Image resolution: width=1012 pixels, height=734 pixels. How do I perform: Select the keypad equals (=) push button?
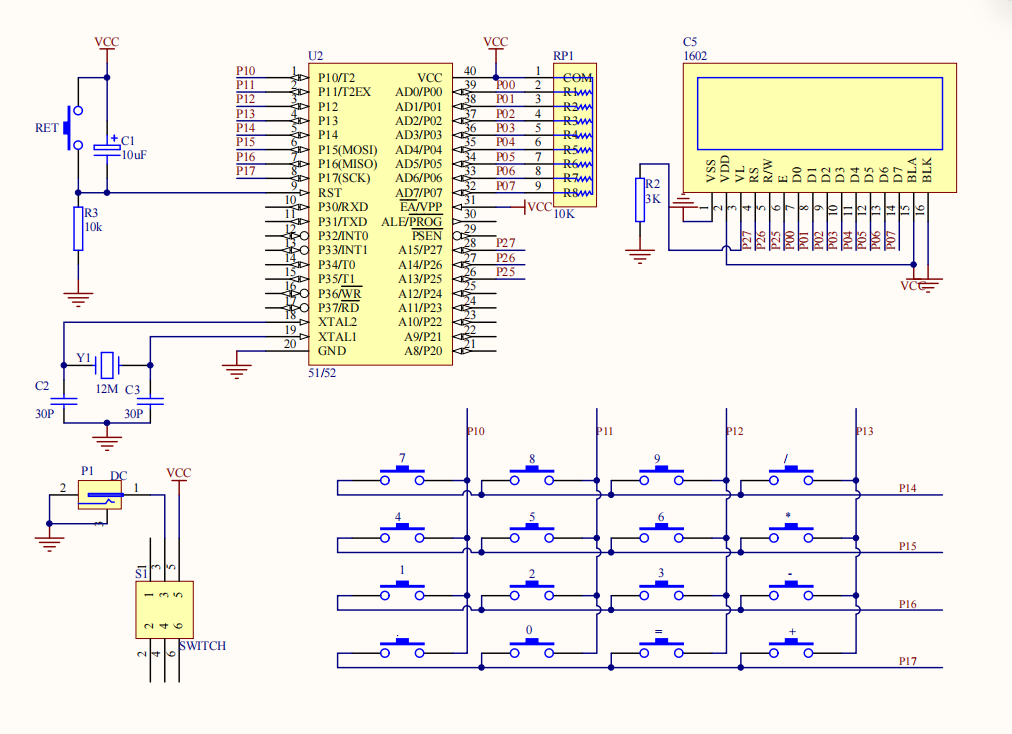[x=662, y=648]
